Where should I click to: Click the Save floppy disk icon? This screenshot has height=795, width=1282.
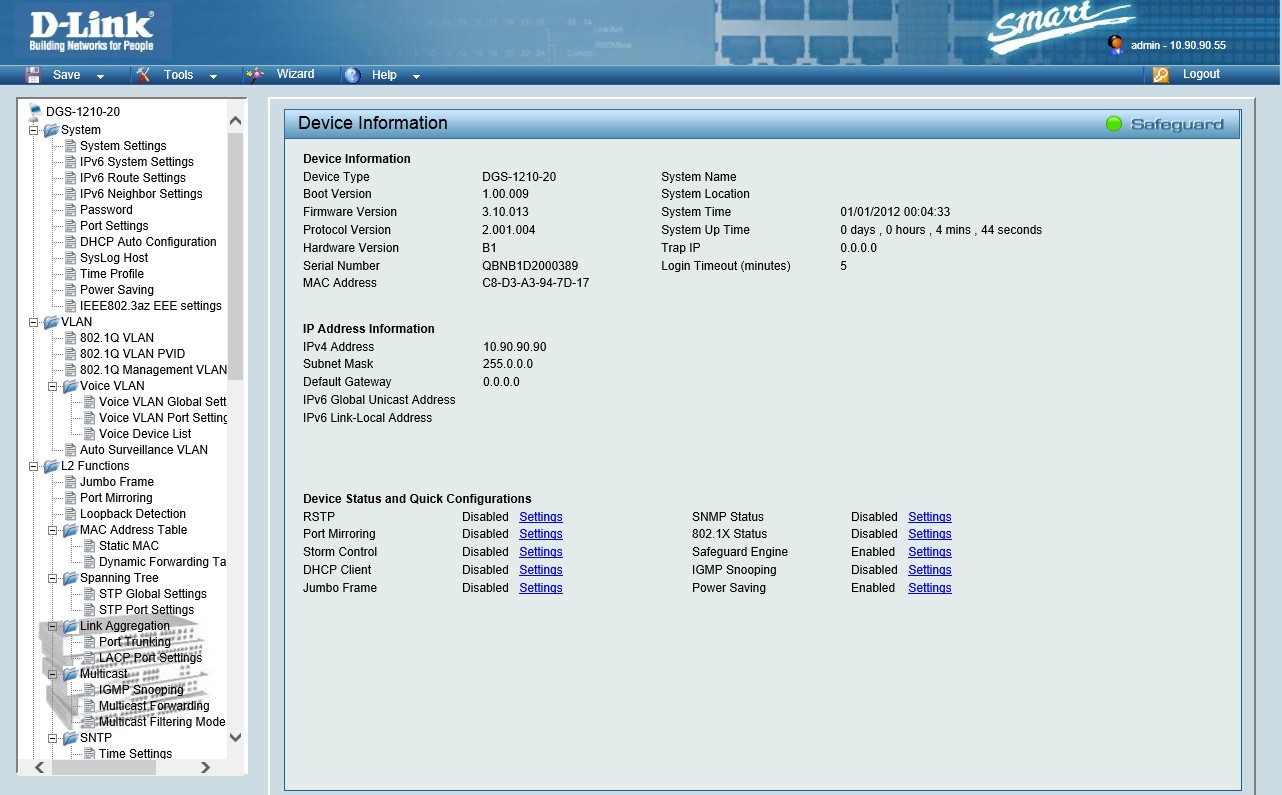33,75
